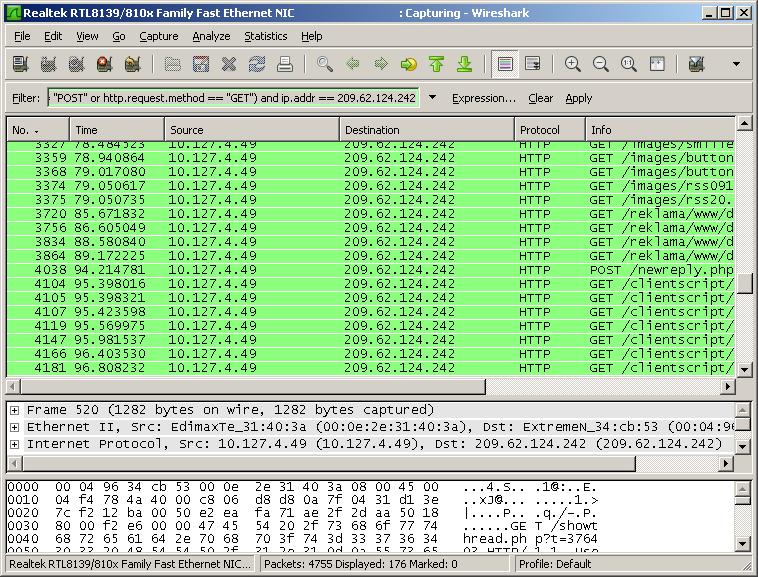Go back in packet history arrow

click(353, 64)
